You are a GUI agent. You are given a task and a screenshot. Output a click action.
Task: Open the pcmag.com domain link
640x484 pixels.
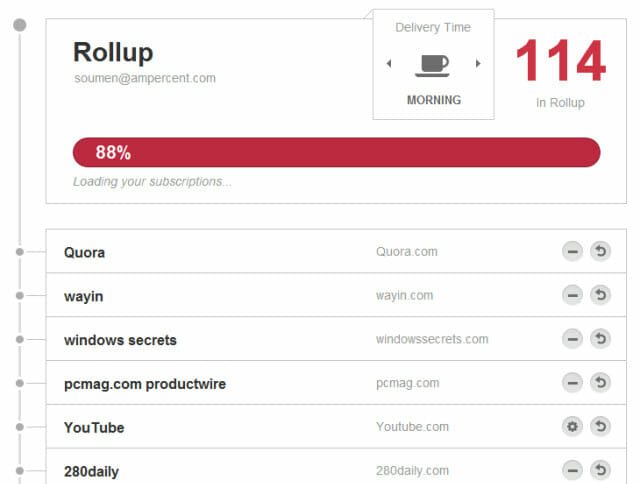click(407, 383)
